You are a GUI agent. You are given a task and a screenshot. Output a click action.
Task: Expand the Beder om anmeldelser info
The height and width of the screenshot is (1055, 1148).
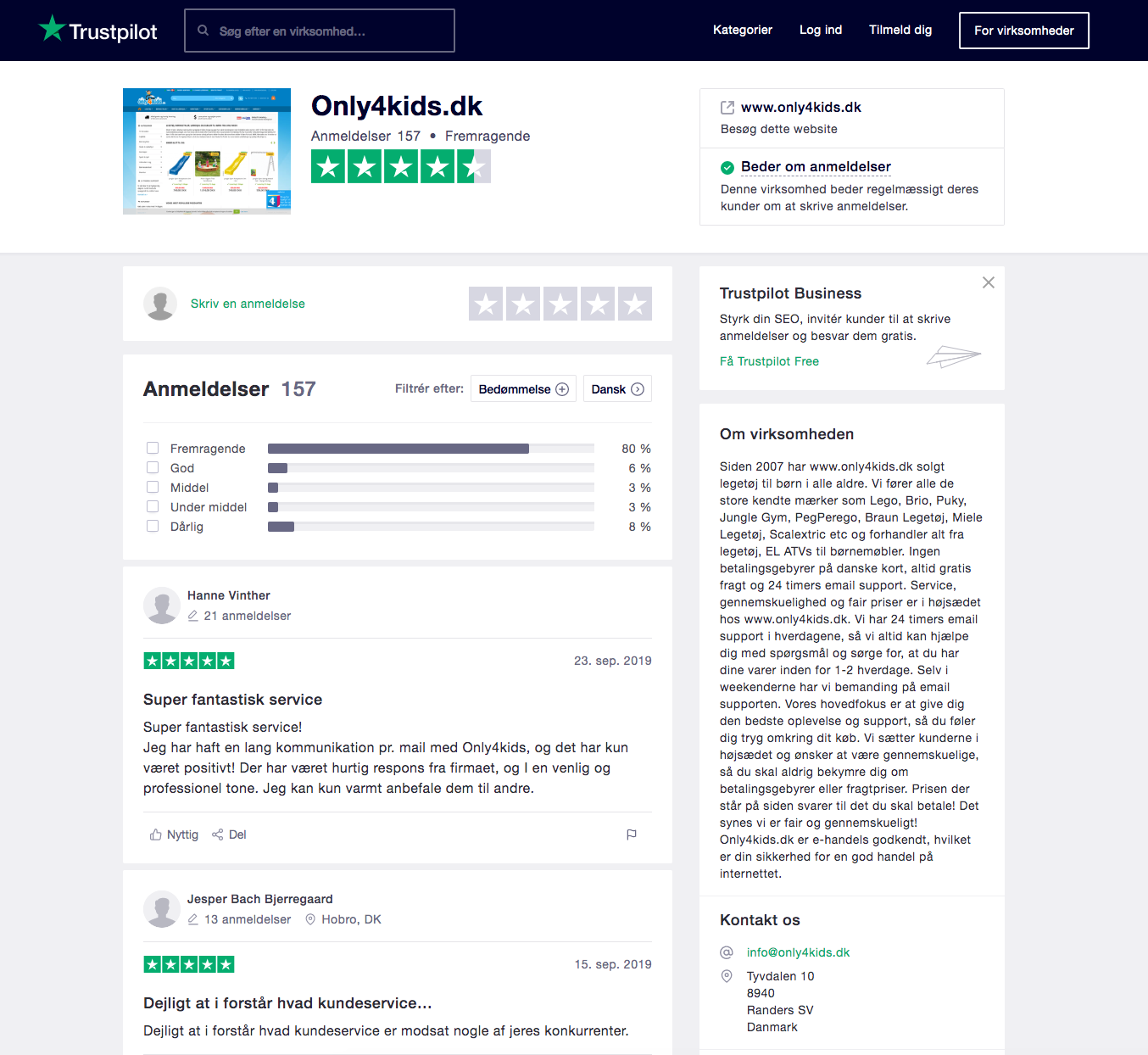click(x=816, y=167)
